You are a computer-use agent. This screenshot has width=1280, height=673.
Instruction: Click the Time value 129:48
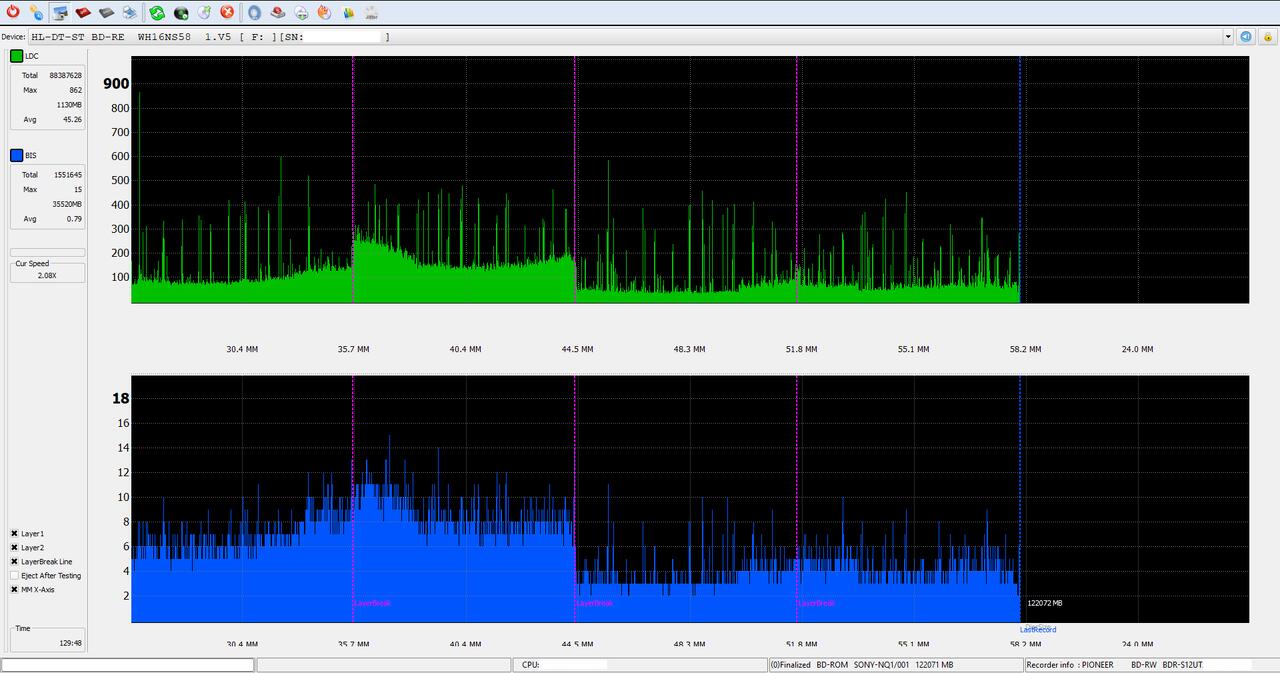click(70, 644)
